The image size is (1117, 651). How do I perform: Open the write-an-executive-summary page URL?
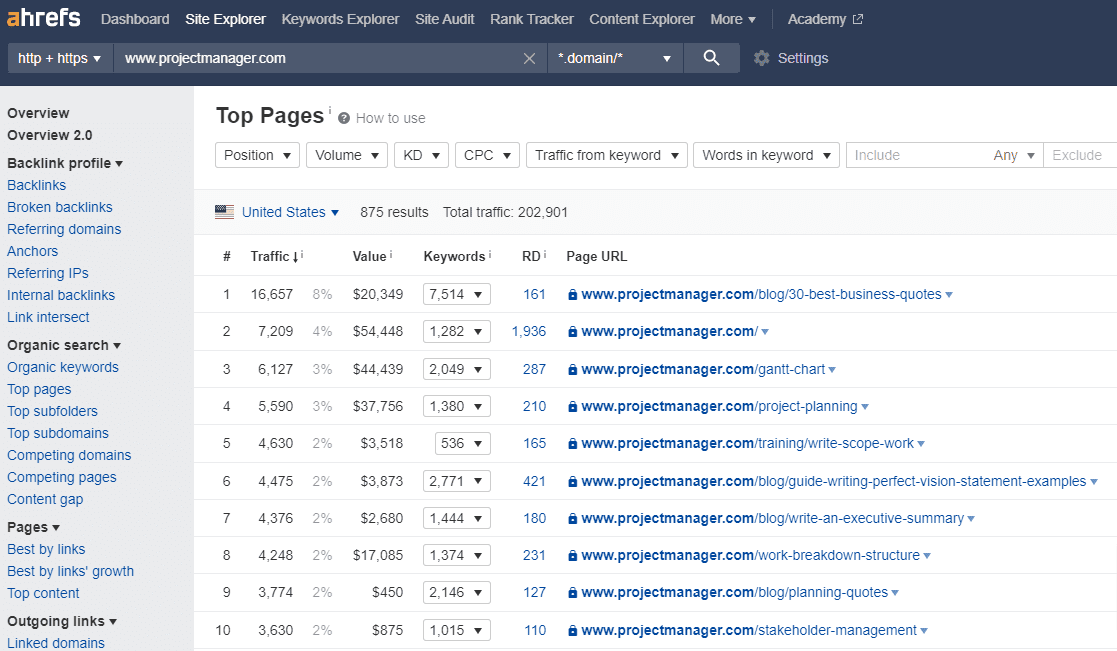pyautogui.click(x=772, y=519)
